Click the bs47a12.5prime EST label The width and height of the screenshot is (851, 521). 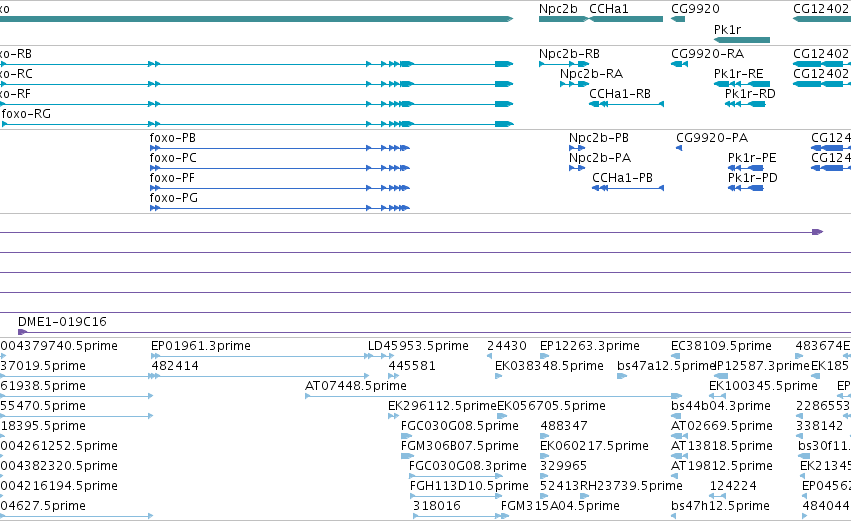(x=665, y=366)
